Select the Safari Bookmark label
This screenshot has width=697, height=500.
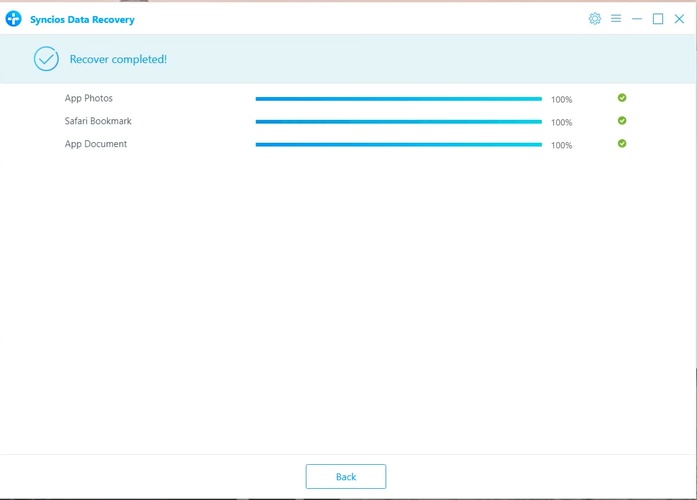coord(98,121)
